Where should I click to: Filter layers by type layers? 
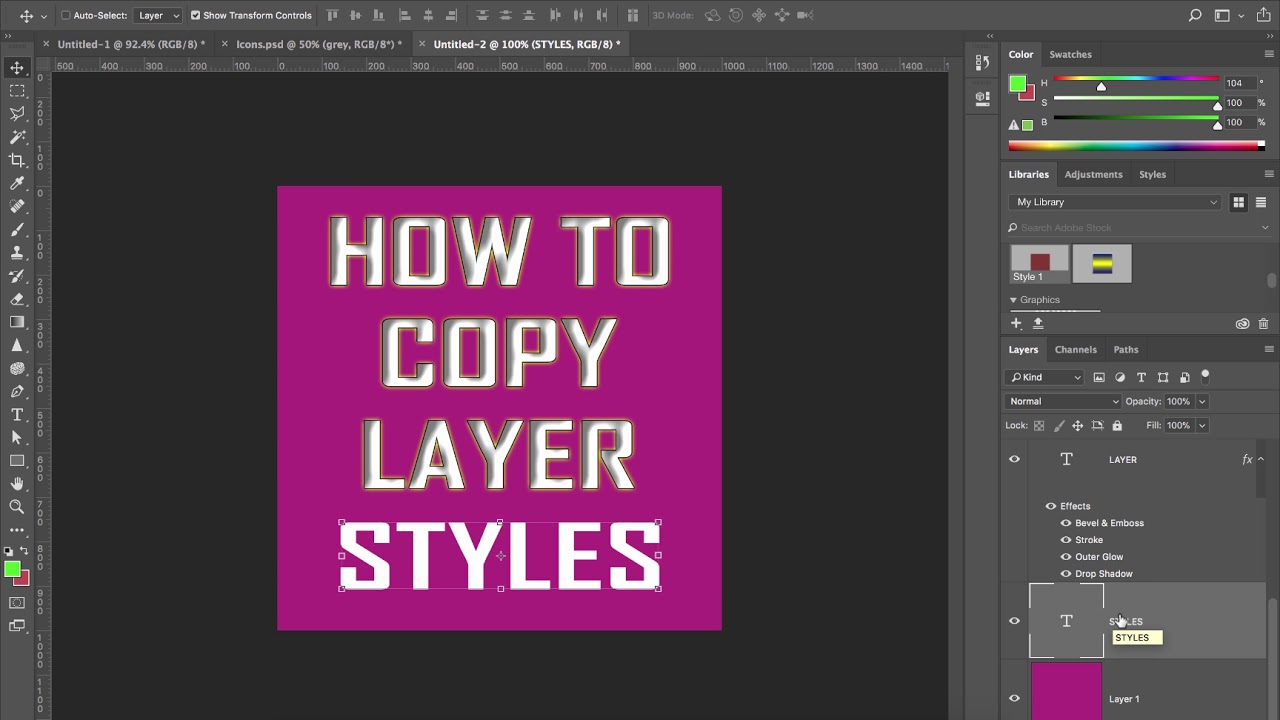pos(1141,377)
